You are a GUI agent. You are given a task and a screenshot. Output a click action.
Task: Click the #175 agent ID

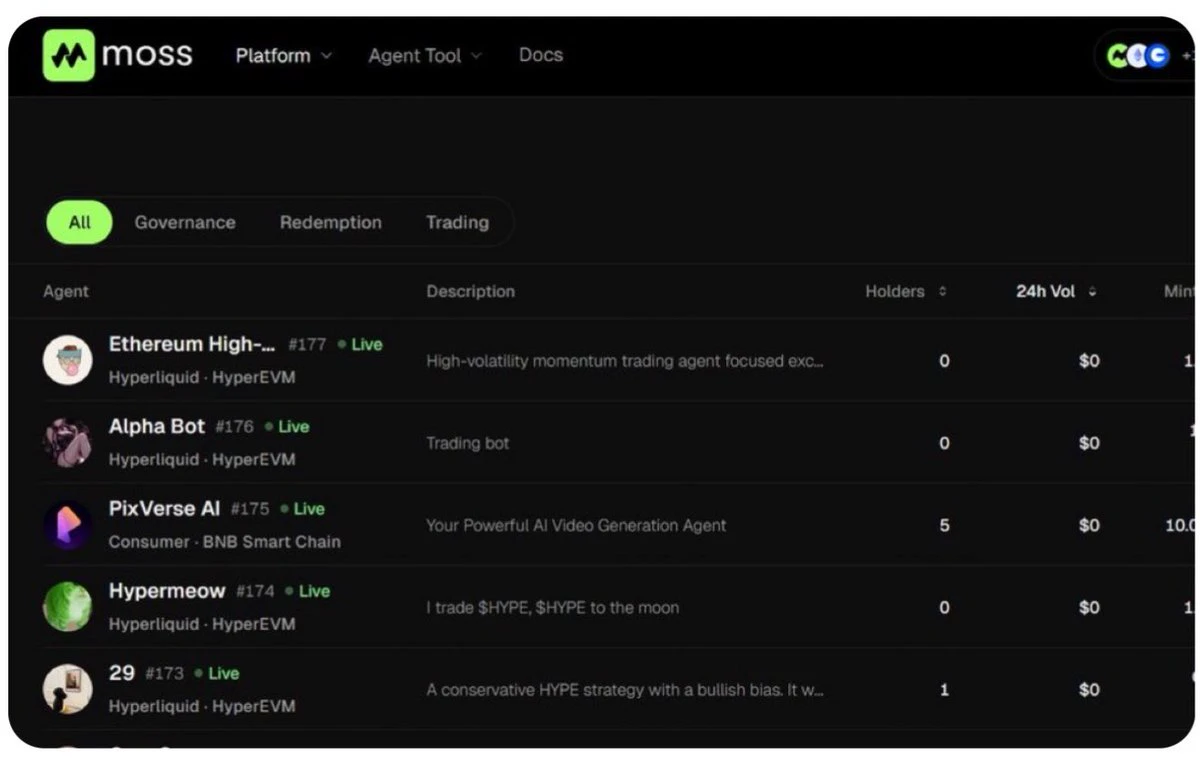click(x=250, y=509)
